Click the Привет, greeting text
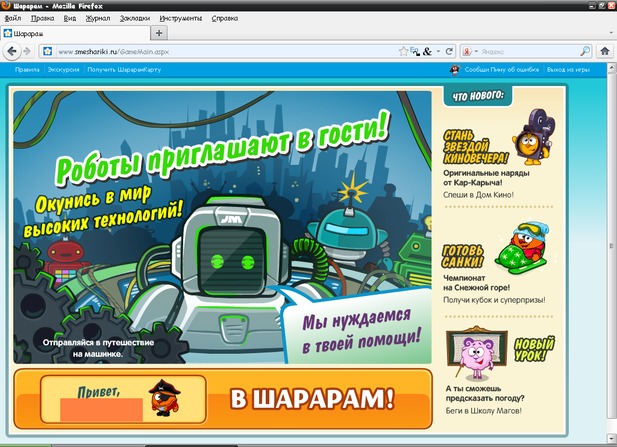This screenshot has width=617, height=447. point(99,392)
